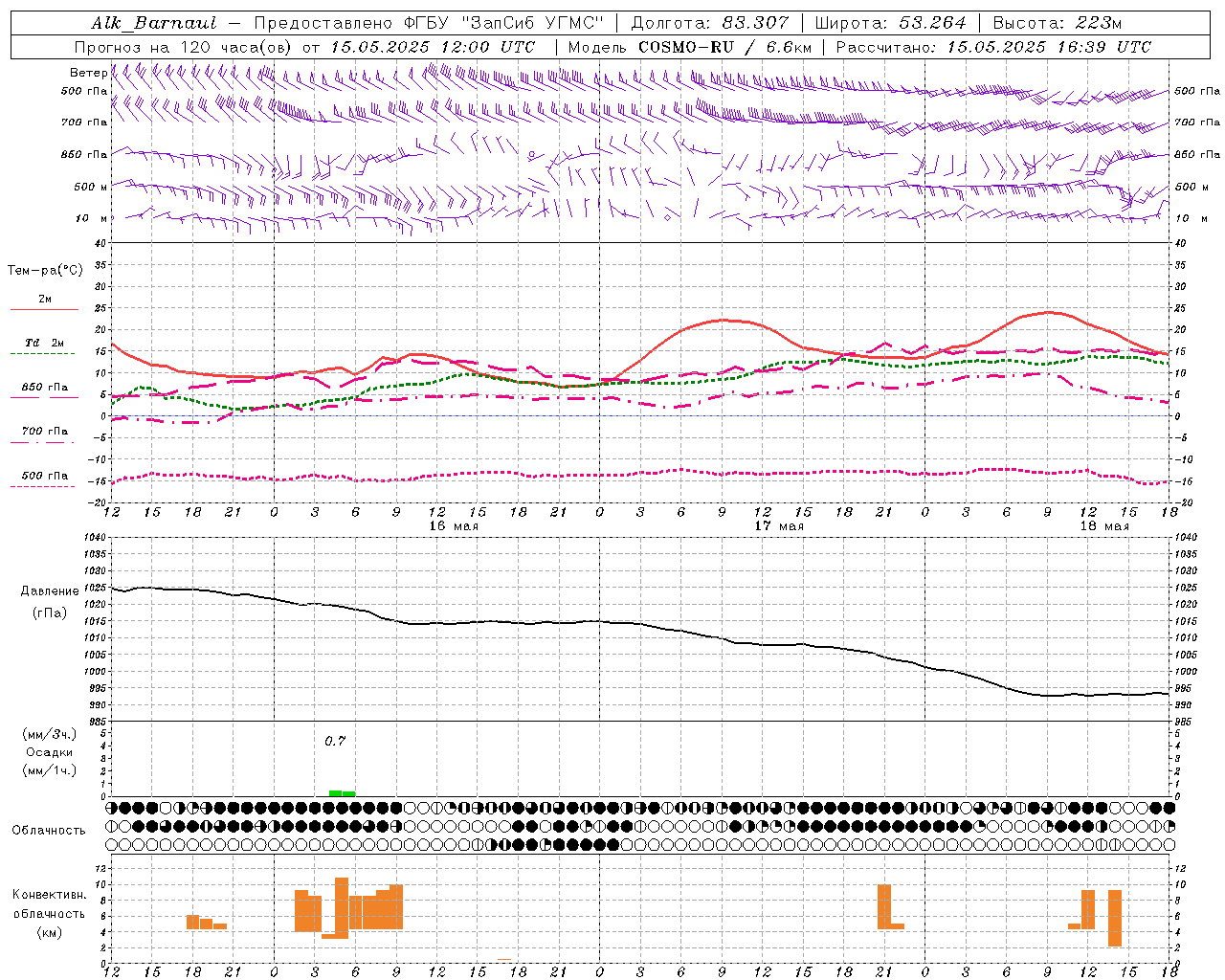
Task: Click the '(мм/1ч.)' unit label
Action: pos(50,770)
